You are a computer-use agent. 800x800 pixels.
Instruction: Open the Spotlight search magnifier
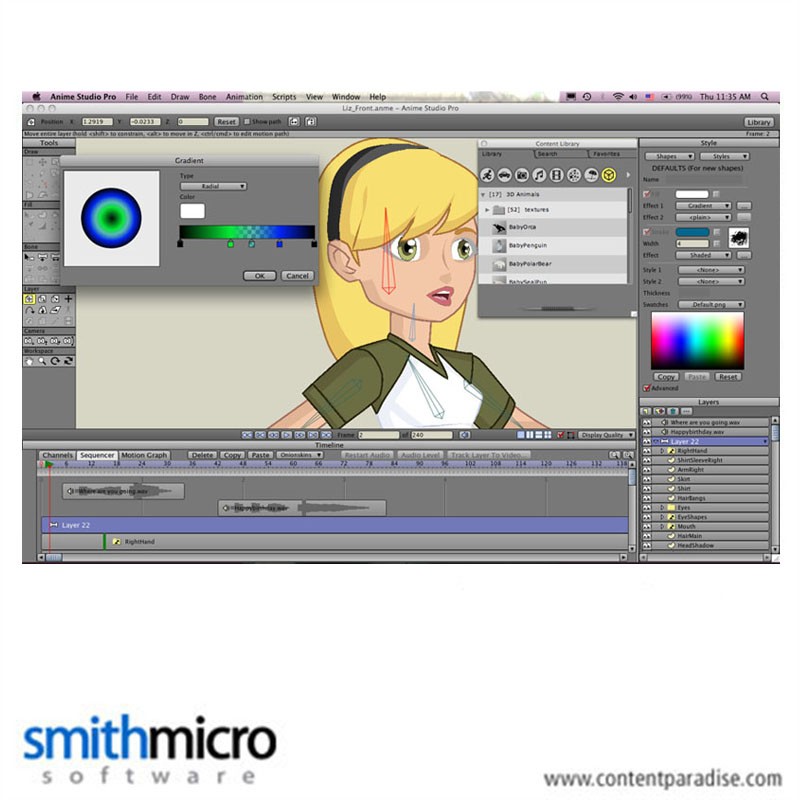(764, 96)
